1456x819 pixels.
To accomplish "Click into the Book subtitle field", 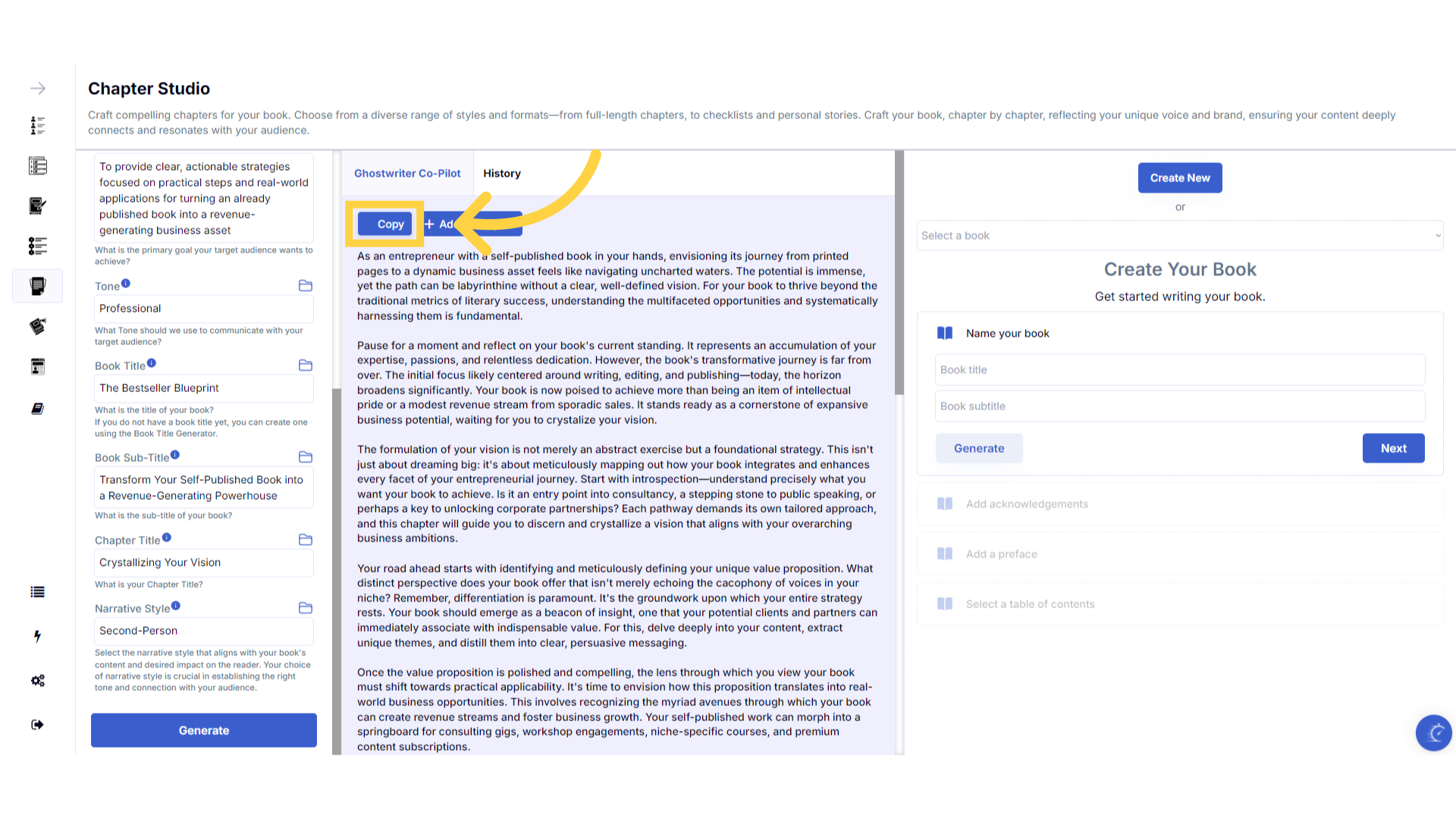I will (x=1179, y=406).
